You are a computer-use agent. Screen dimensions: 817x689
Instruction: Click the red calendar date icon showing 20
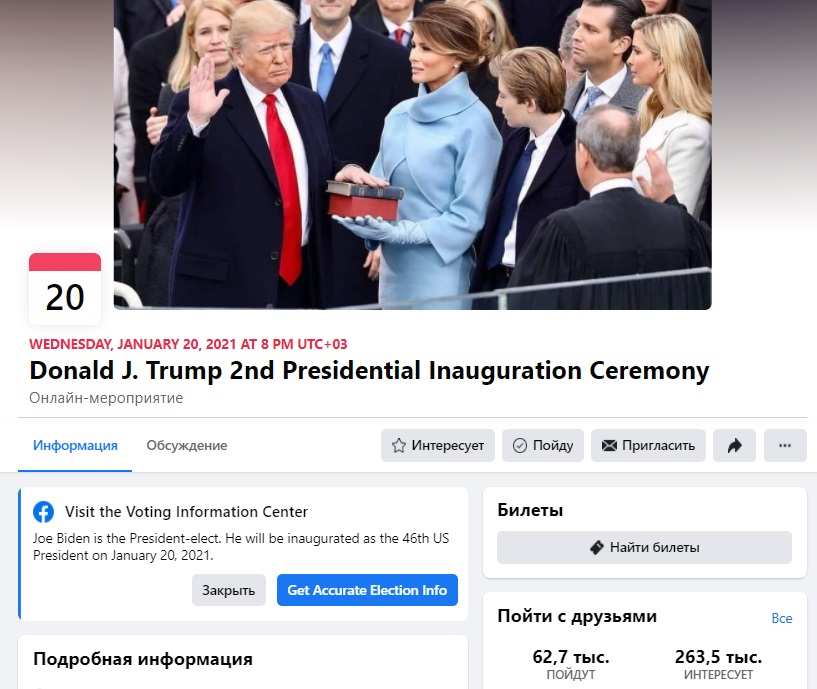pos(65,289)
